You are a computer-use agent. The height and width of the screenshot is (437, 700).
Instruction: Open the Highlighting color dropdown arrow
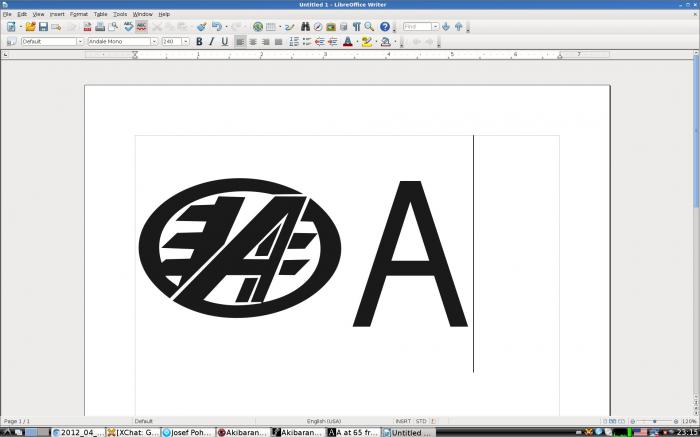376,42
